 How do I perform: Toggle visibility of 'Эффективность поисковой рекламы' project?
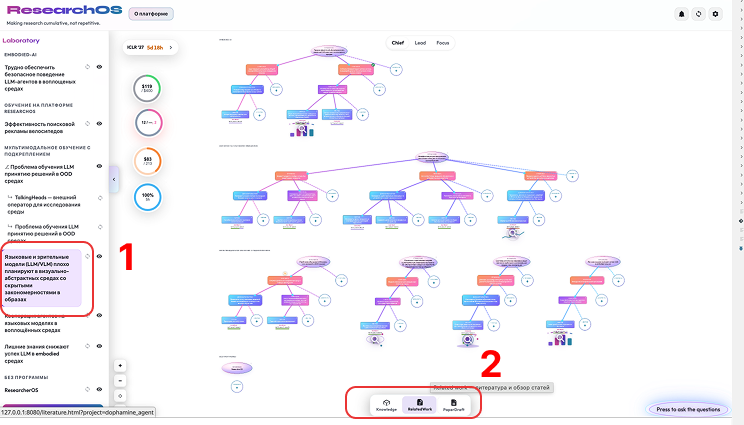tap(99, 123)
